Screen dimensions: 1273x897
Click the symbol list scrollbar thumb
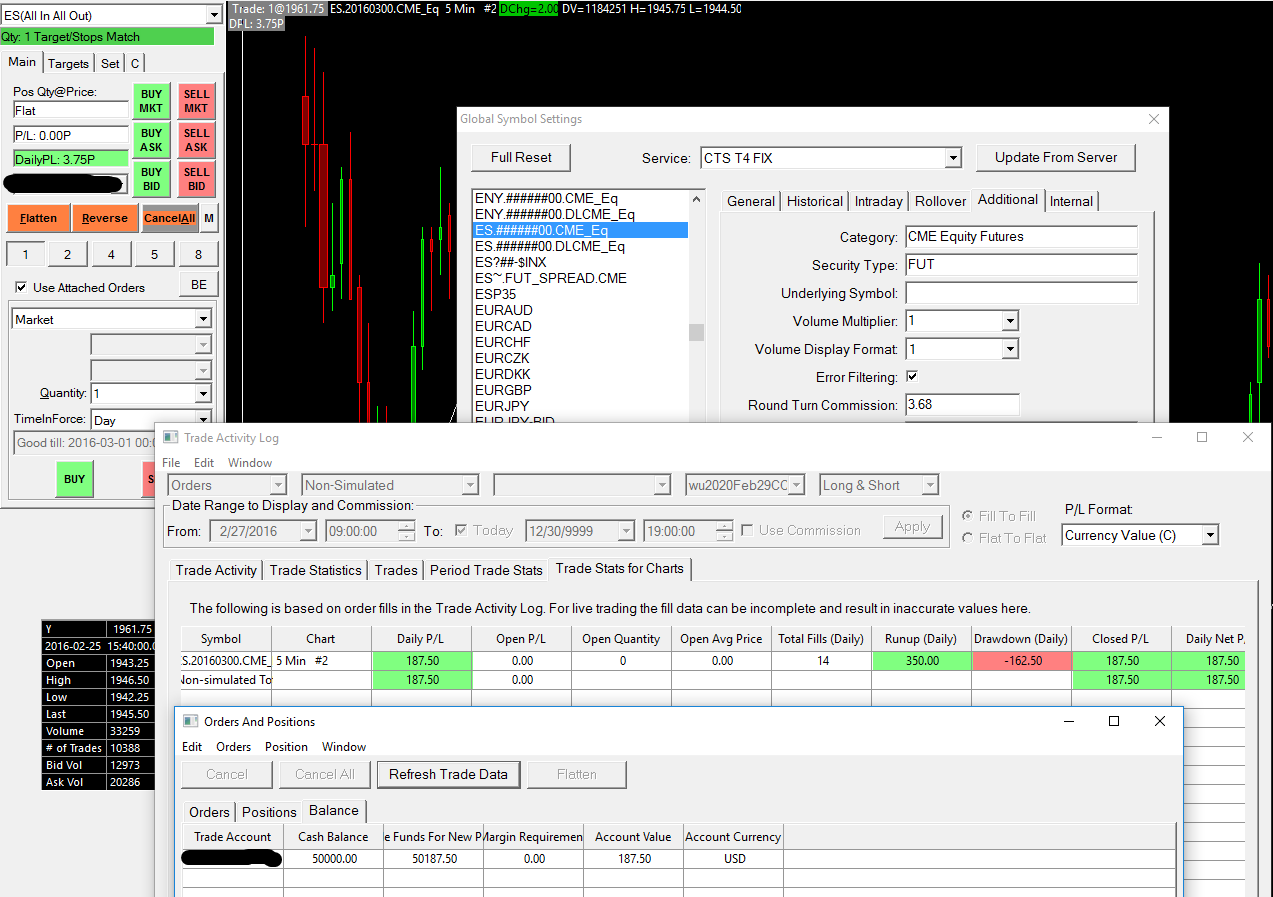(x=696, y=332)
